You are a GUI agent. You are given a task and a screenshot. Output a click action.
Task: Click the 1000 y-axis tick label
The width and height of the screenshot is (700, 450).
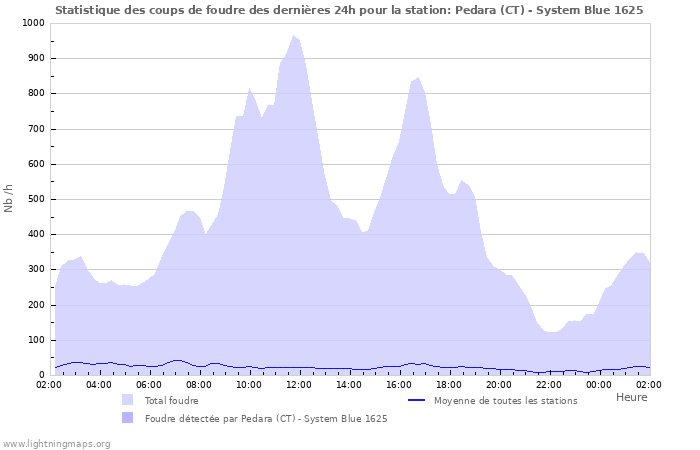point(32,23)
